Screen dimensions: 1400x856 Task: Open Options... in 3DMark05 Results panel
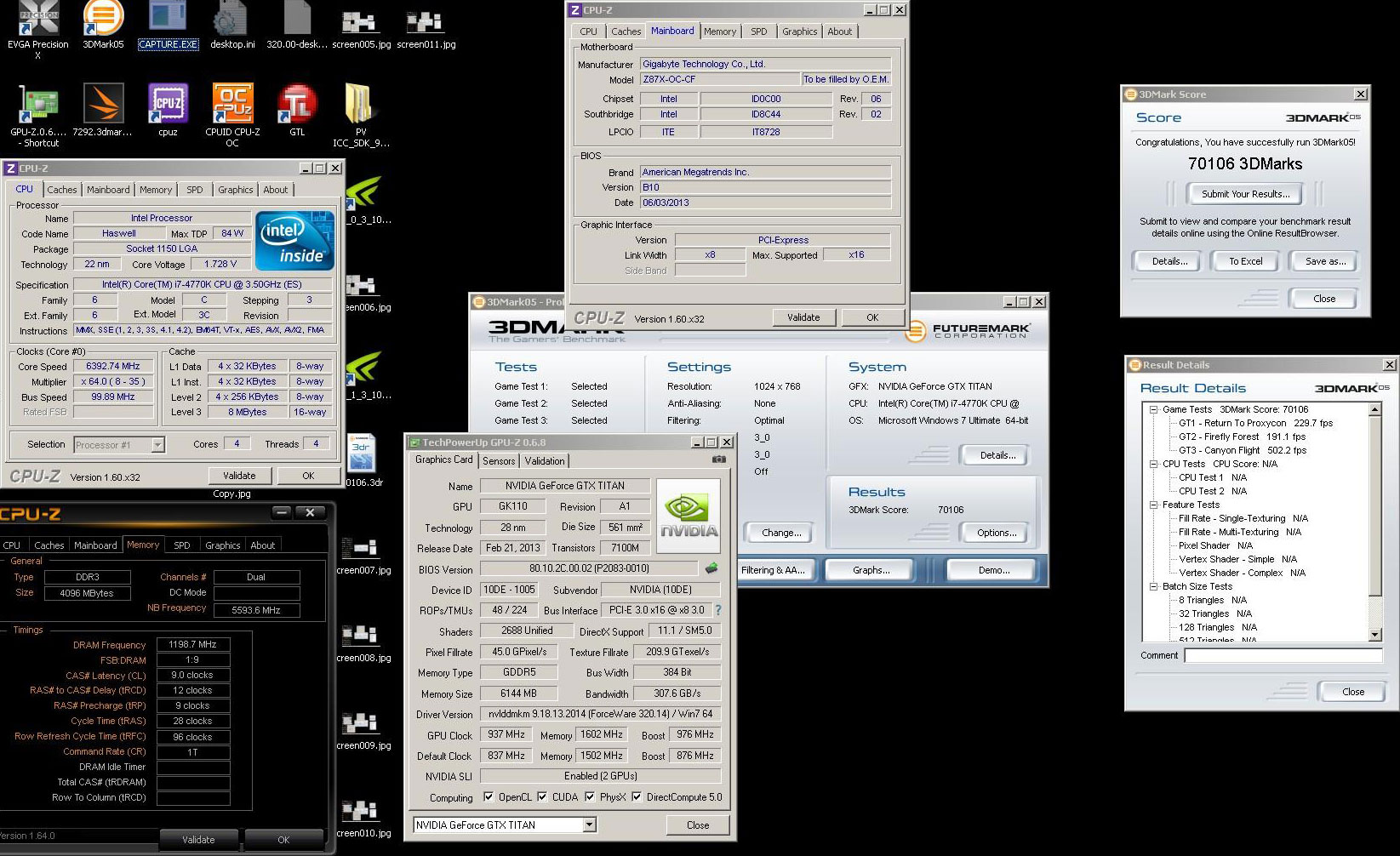pos(997,533)
